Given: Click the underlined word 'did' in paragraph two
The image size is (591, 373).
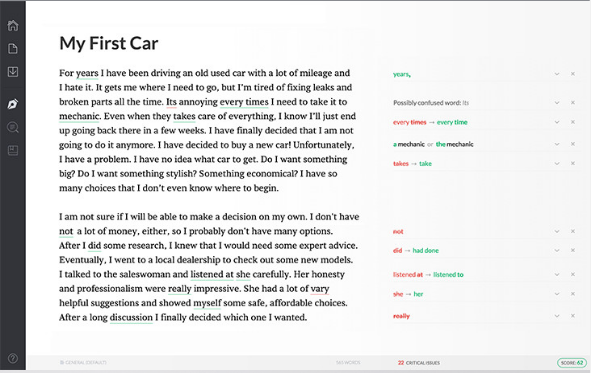Looking at the screenshot, I should pos(94,246).
